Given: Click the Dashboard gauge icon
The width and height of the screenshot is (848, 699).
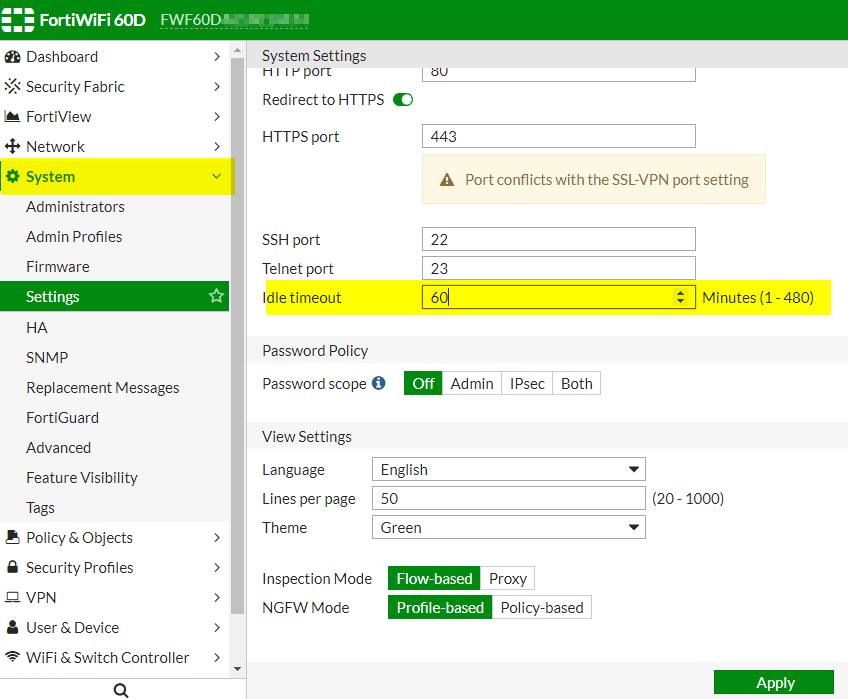Looking at the screenshot, I should point(13,57).
